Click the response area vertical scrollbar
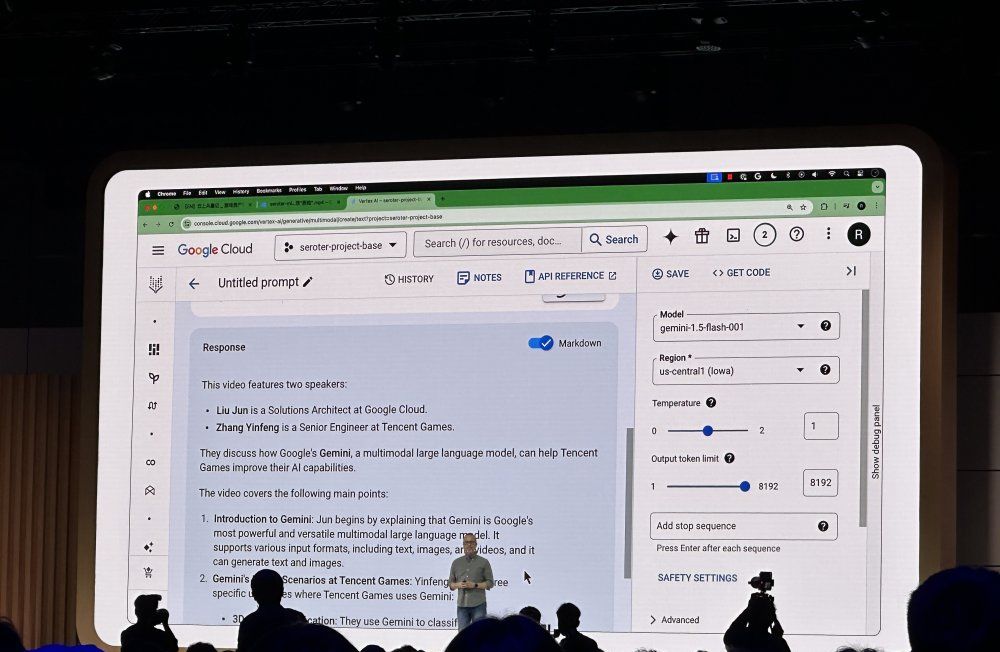This screenshot has width=1000, height=652. [629, 501]
